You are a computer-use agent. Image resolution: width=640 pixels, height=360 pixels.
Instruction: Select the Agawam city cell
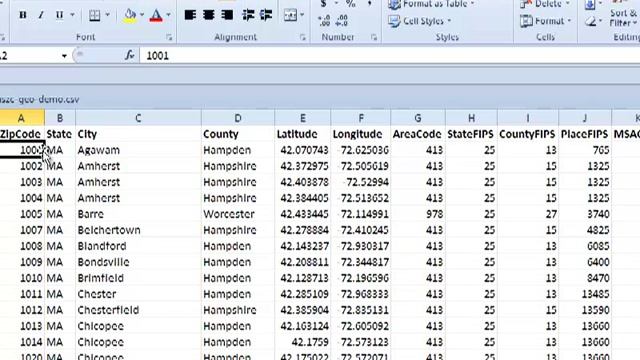pyautogui.click(x=138, y=150)
